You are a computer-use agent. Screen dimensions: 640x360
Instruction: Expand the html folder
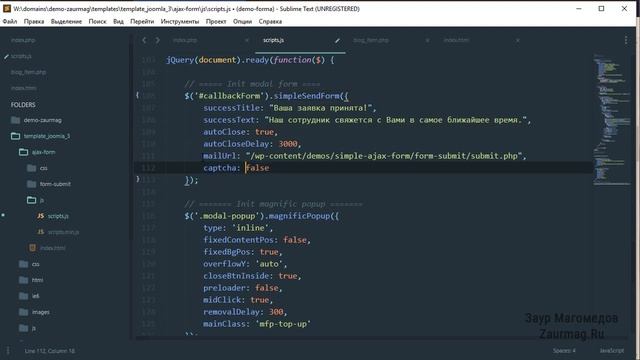37,280
